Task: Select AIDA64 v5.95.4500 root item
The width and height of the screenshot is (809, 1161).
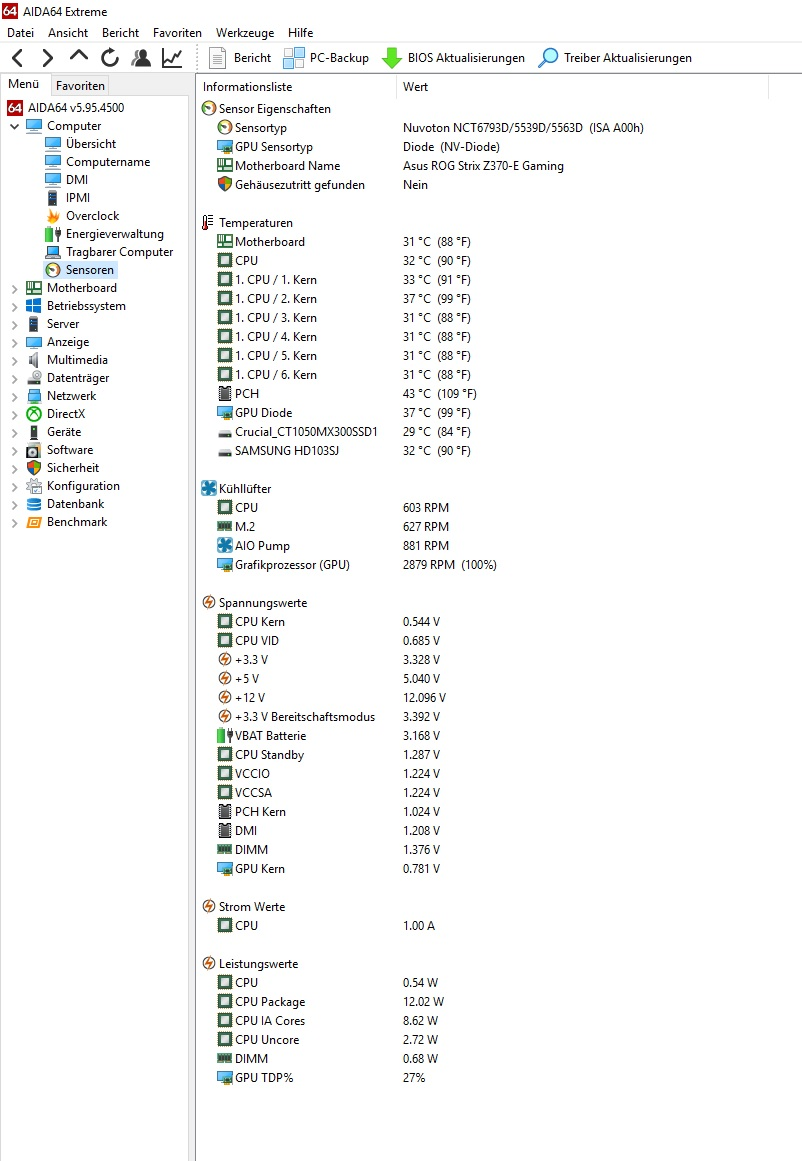Action: click(x=66, y=107)
